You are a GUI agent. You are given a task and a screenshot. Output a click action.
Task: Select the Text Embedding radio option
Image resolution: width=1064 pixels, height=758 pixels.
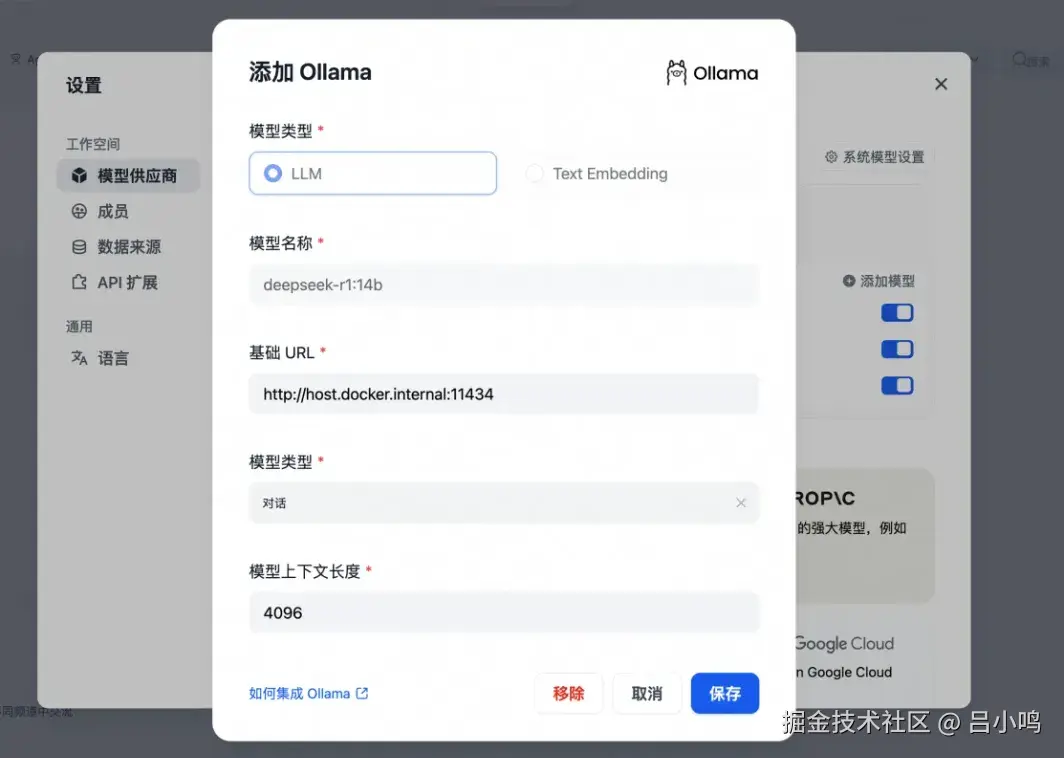point(597,174)
